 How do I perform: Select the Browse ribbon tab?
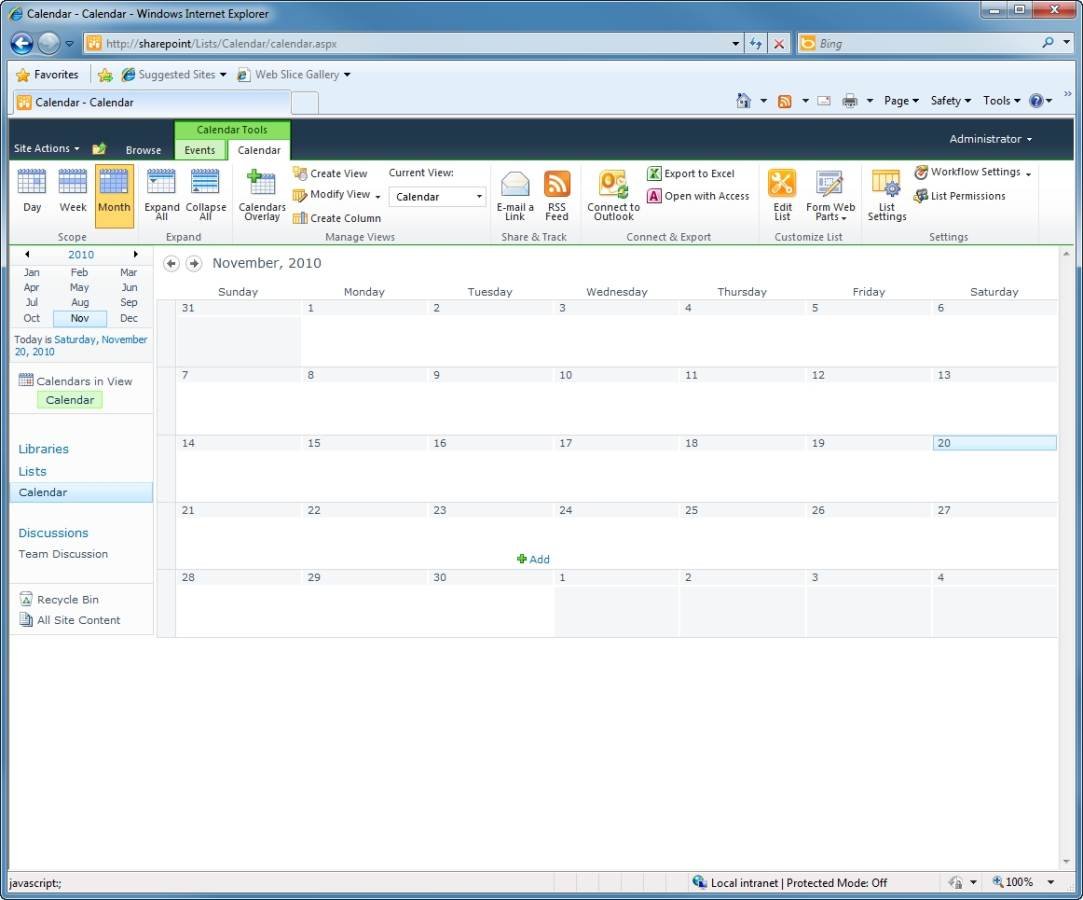[143, 150]
